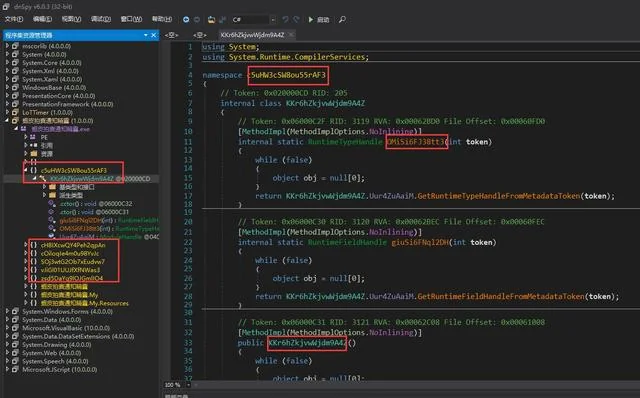Close the KKr6hZkjvwWjdm9A4Z tab

291,35
